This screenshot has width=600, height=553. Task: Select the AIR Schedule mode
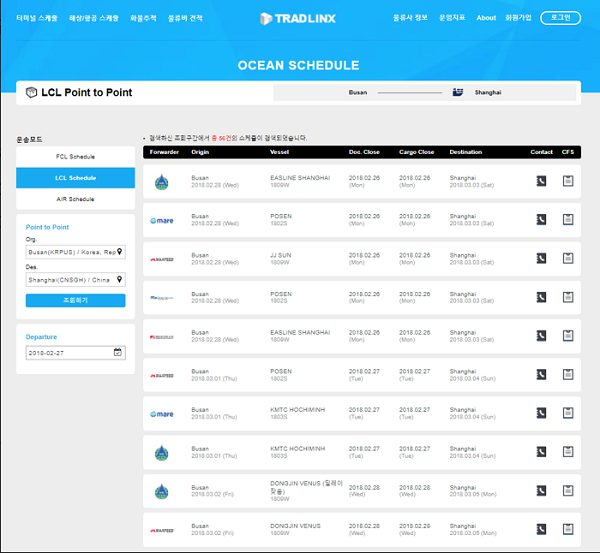[x=75, y=199]
